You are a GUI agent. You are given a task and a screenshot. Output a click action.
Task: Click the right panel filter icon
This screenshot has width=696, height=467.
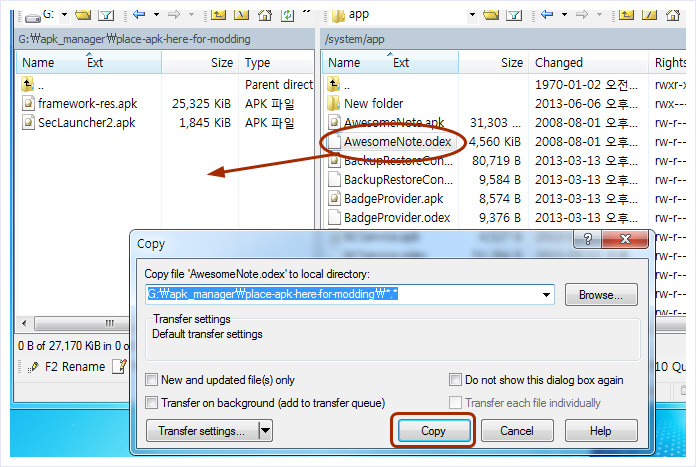click(515, 15)
